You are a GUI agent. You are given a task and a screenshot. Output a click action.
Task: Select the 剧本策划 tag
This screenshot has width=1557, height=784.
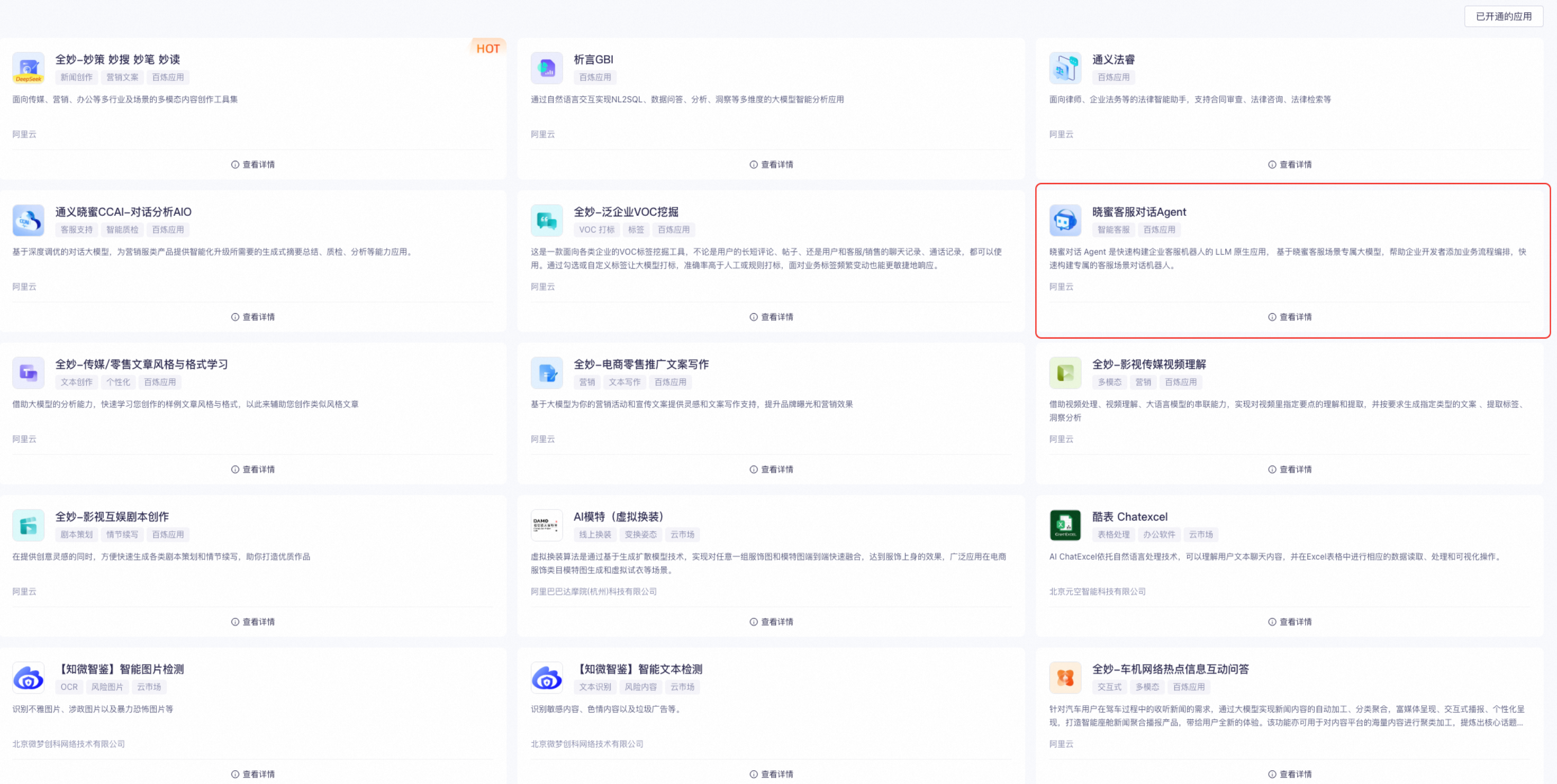77,534
